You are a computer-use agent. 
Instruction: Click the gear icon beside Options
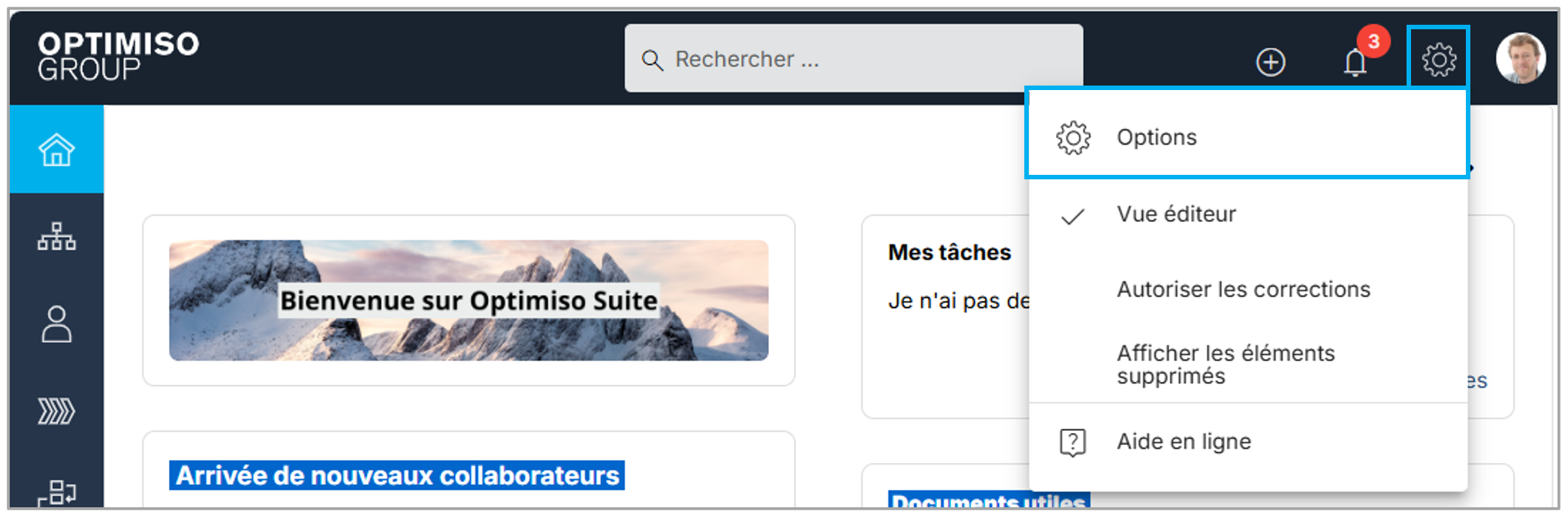point(1072,138)
